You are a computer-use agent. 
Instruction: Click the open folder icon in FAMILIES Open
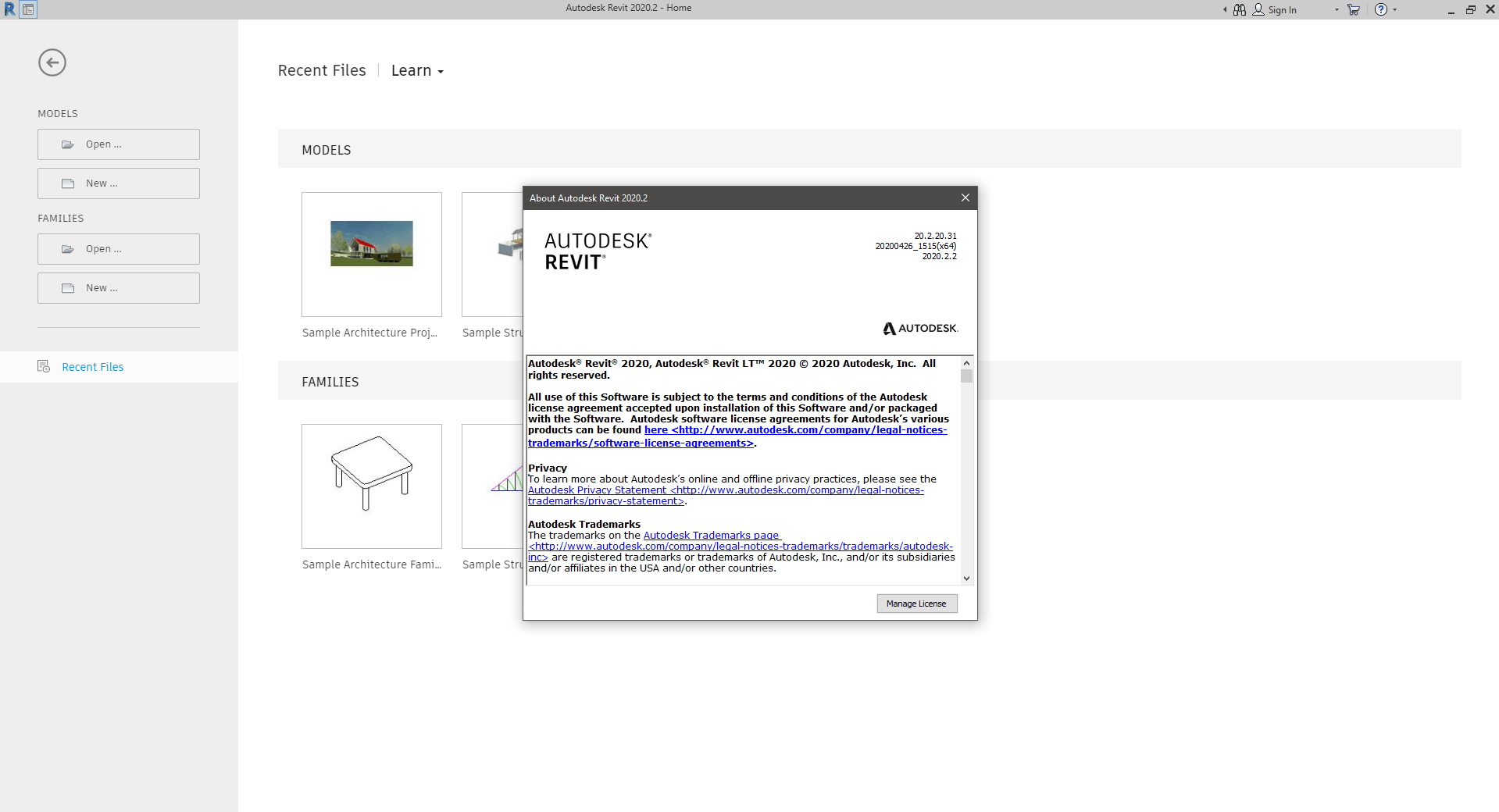pos(68,249)
